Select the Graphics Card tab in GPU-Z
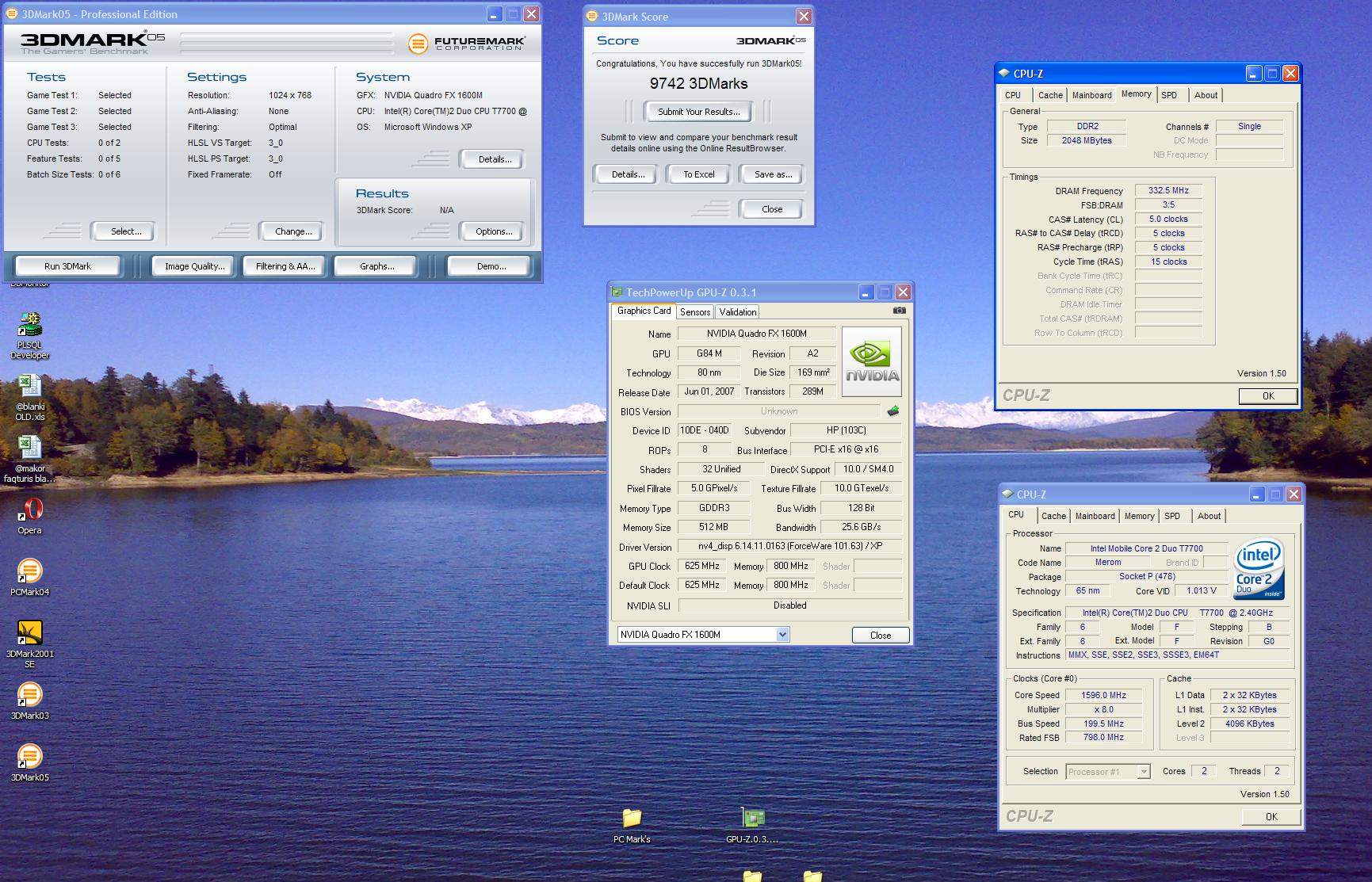 tap(644, 311)
